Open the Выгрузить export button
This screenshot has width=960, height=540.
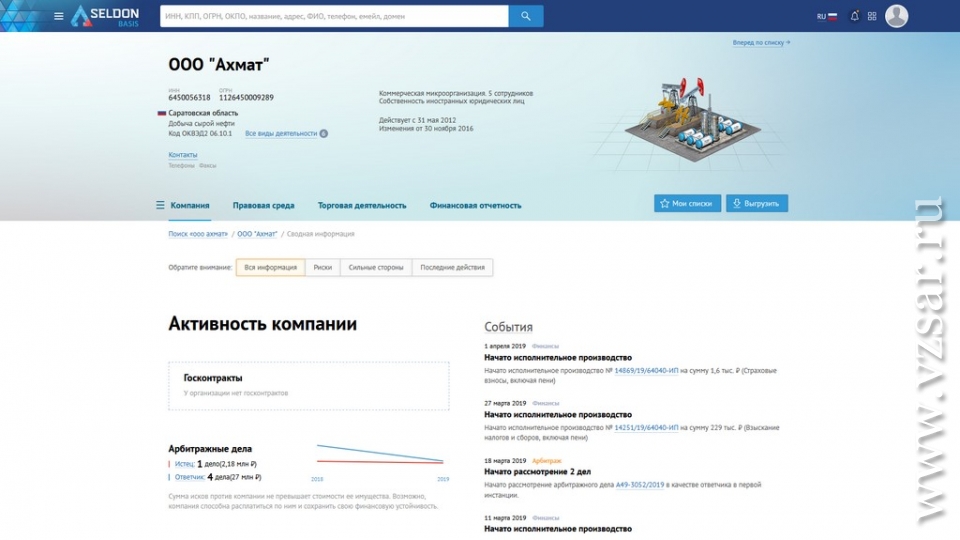pyautogui.click(x=757, y=203)
